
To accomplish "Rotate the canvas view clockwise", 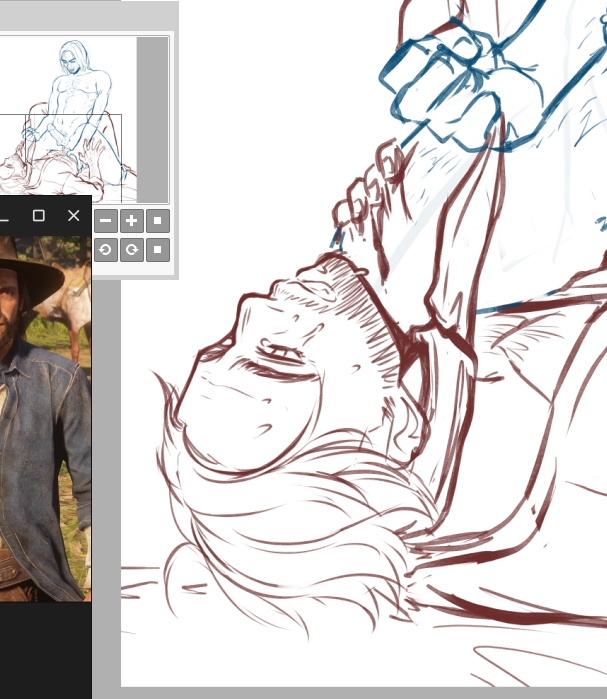I will (132, 249).
